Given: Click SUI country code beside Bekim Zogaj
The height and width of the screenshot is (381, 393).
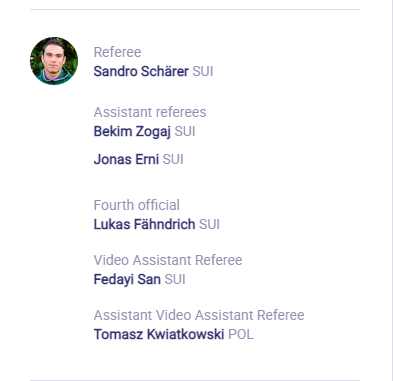Looking at the screenshot, I should 185,132.
